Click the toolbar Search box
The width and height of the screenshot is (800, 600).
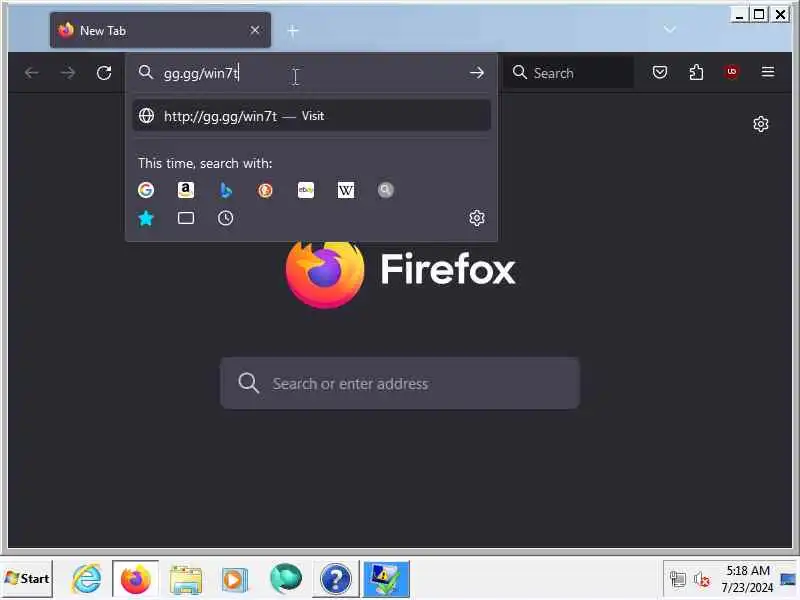(x=568, y=73)
